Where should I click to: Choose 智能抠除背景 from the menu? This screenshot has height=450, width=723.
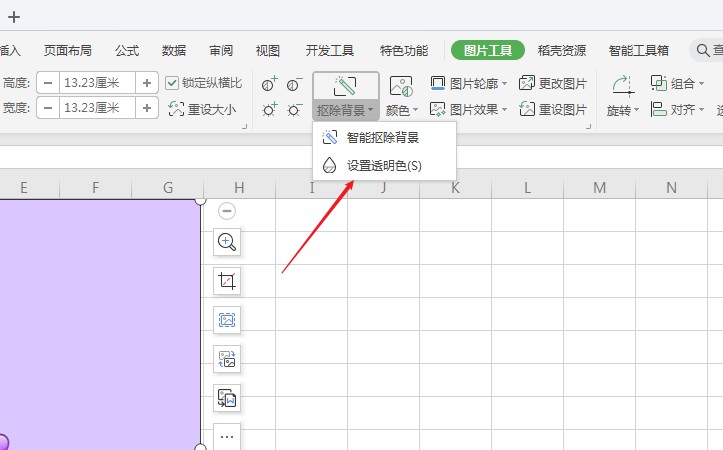point(385,137)
